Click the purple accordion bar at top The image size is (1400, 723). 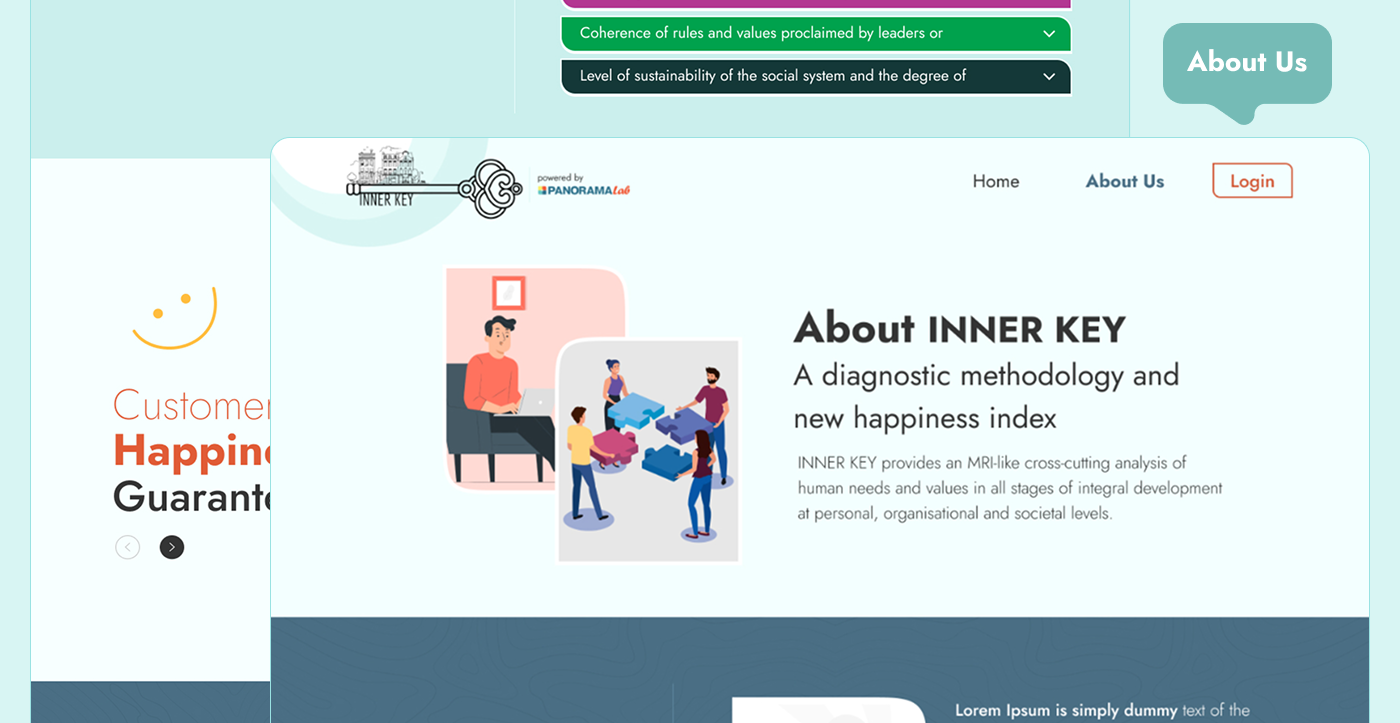815,4
